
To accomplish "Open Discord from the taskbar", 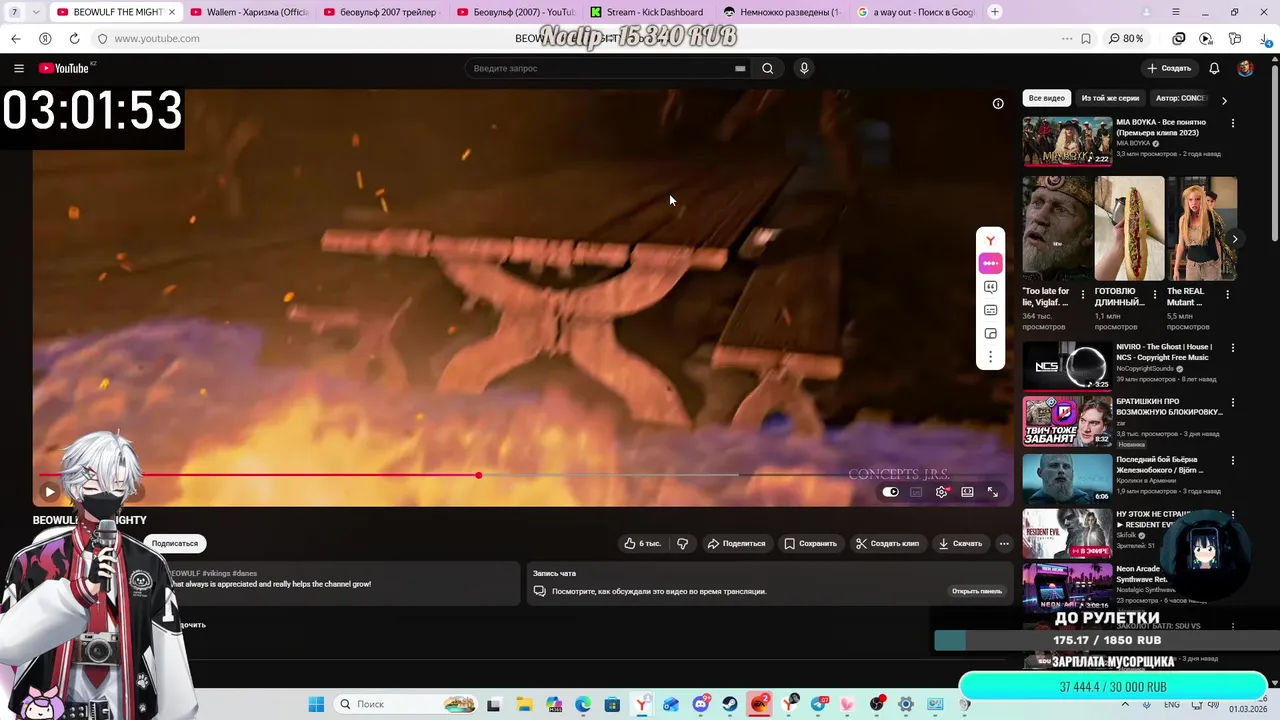I will click(701, 704).
